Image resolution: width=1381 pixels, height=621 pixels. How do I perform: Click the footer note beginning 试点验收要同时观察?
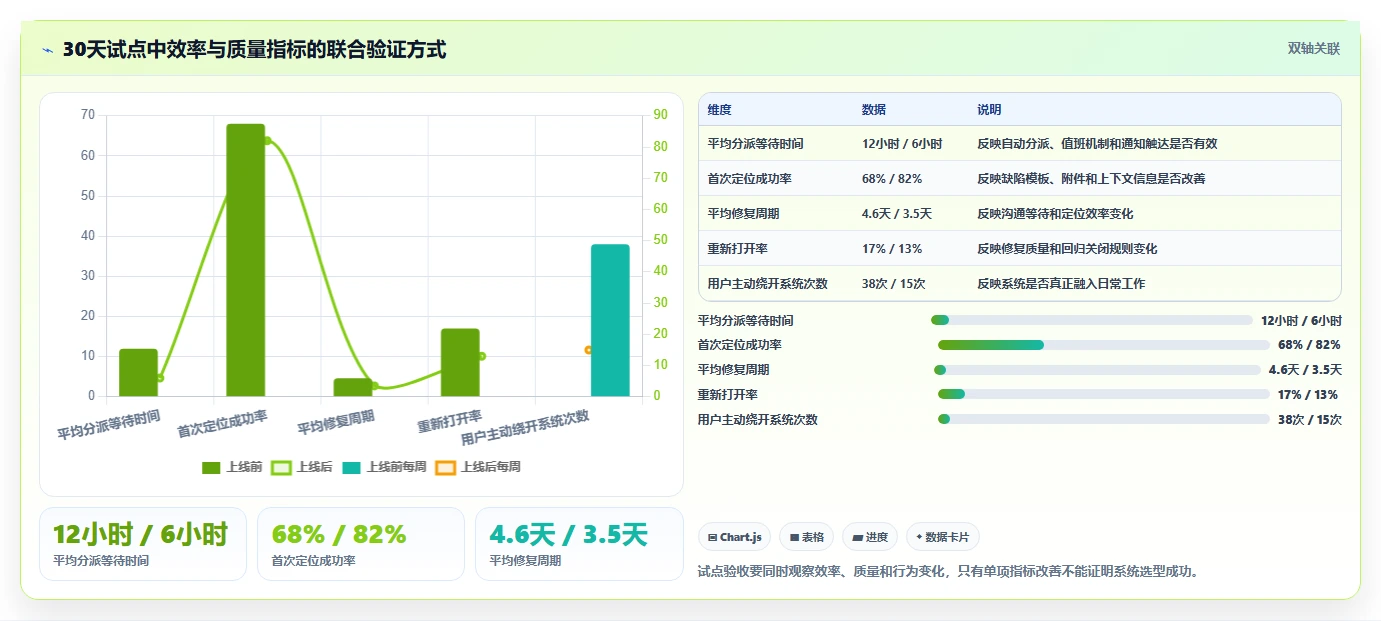pos(948,571)
